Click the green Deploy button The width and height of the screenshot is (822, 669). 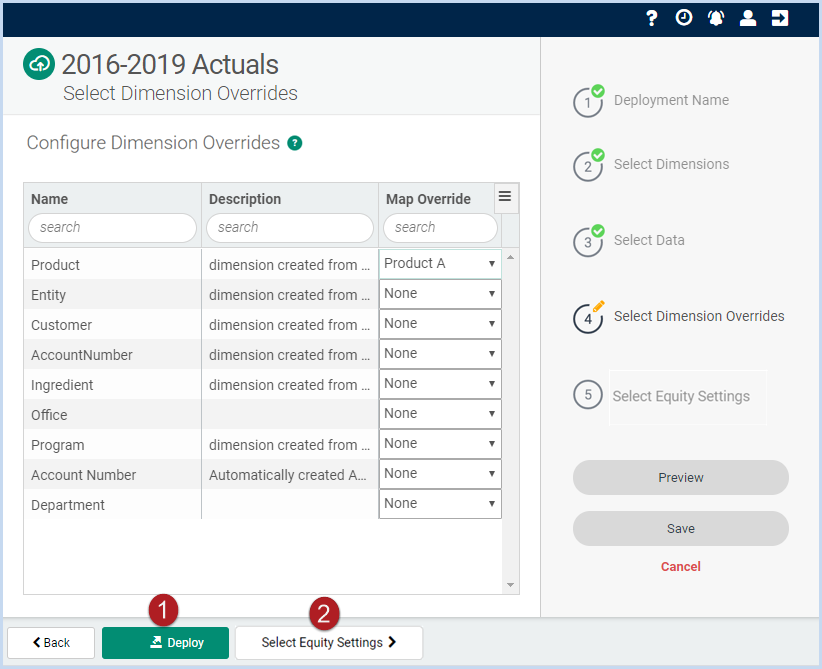point(165,643)
